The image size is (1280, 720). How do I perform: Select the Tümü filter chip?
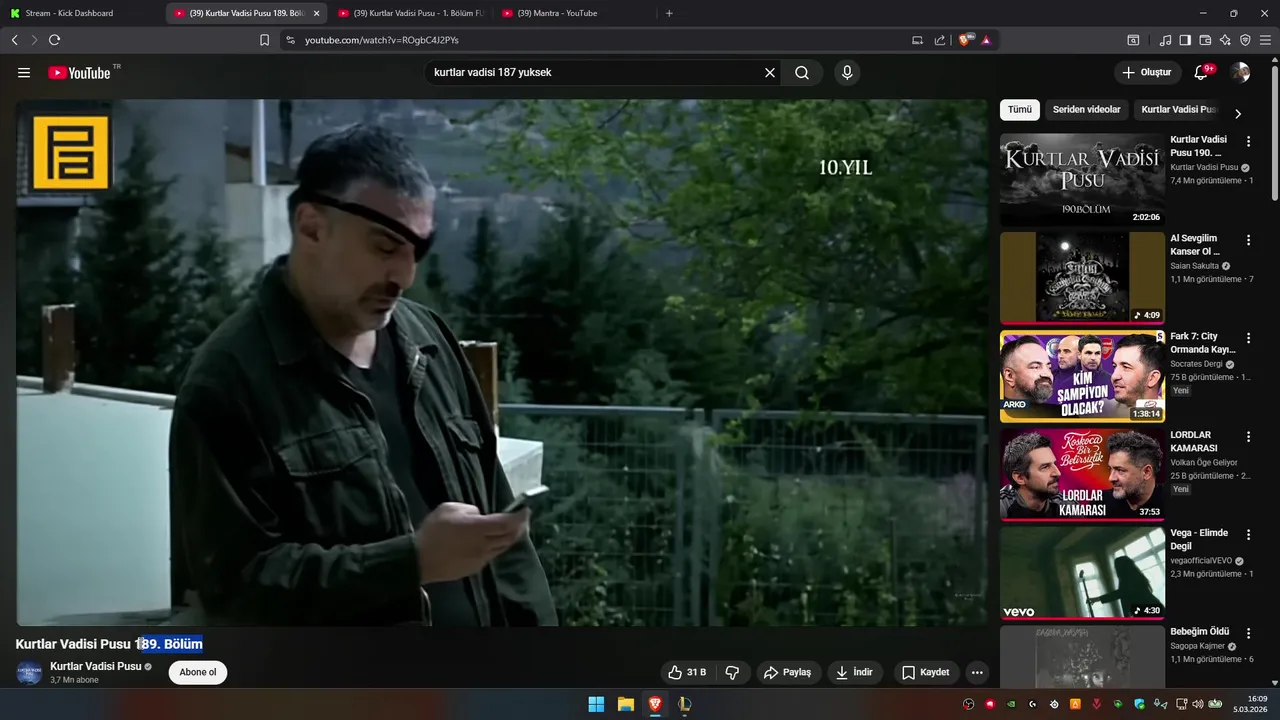click(1019, 110)
